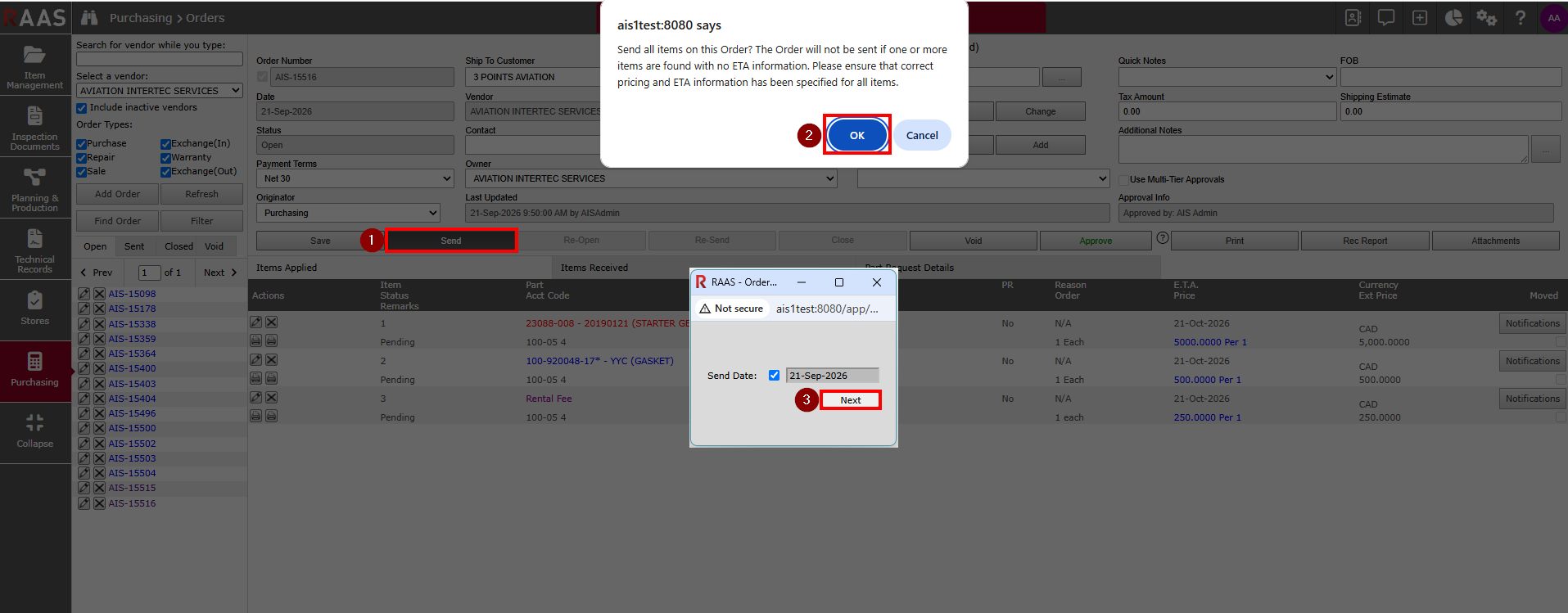1568x613 pixels.
Task: Click the help question mark icon
Action: point(1520,17)
